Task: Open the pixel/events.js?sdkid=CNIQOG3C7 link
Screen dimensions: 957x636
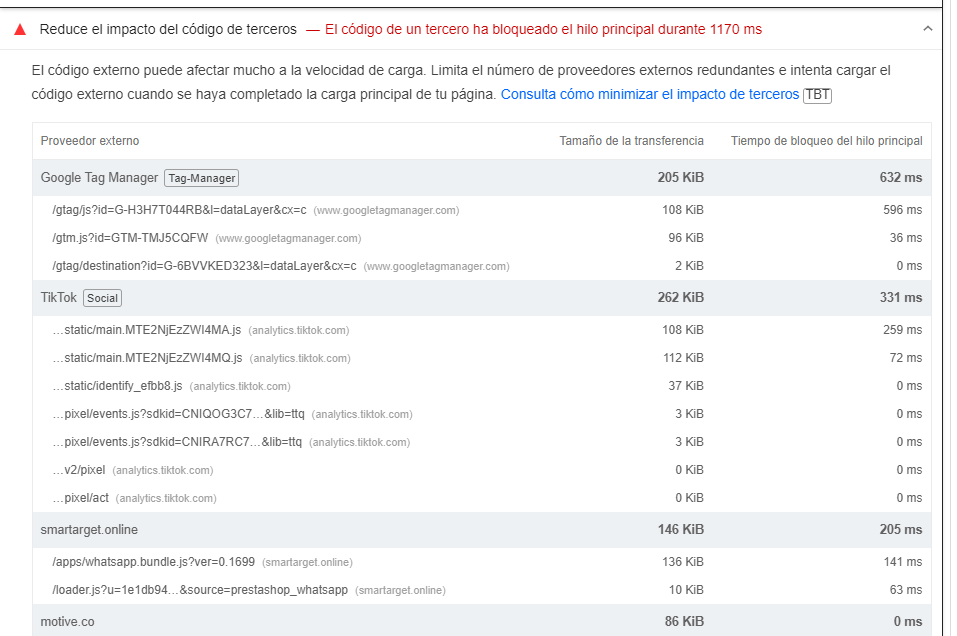Action: 177,414
